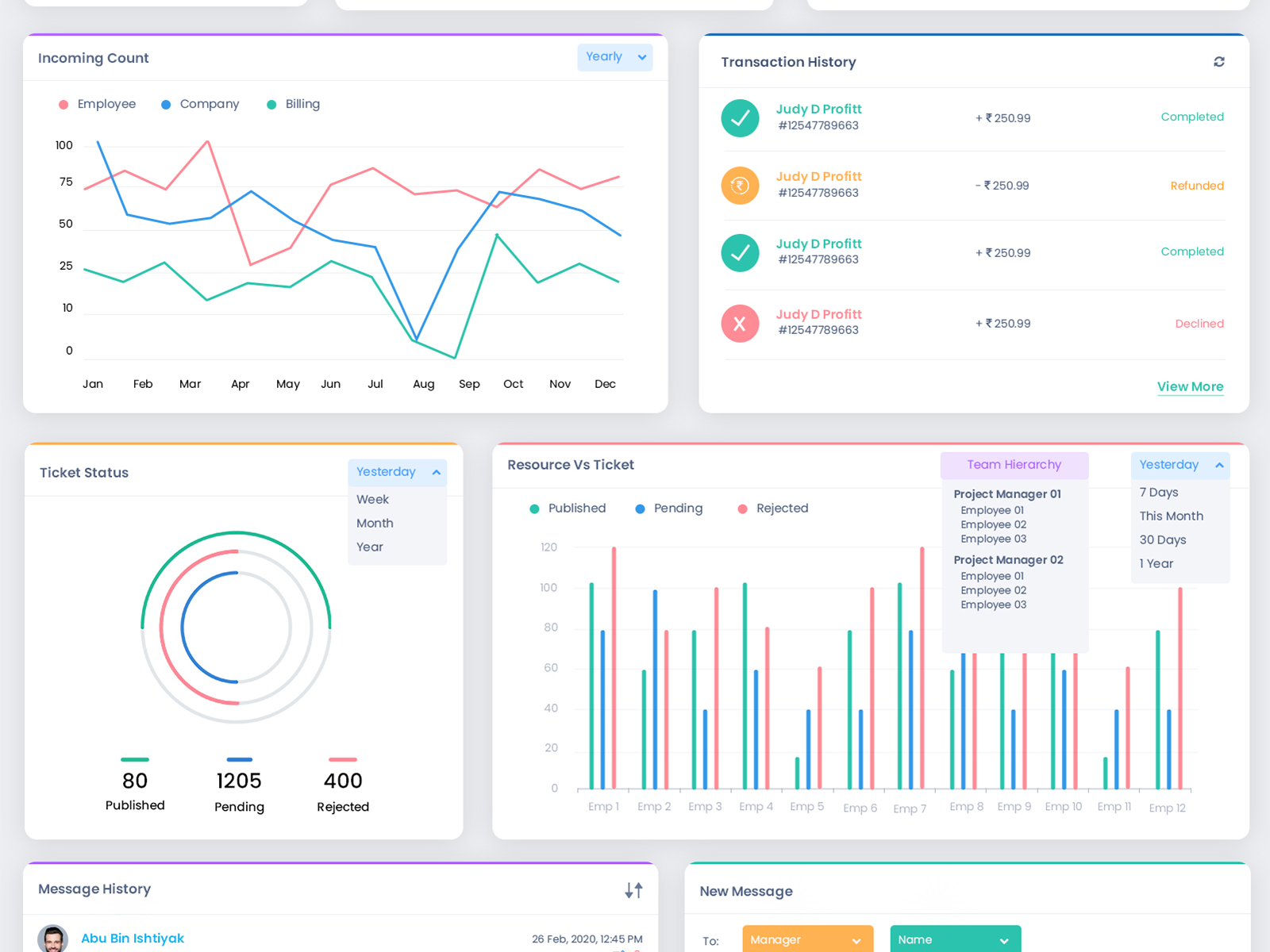
Task: Click the red Declined X icon
Action: tap(740, 323)
